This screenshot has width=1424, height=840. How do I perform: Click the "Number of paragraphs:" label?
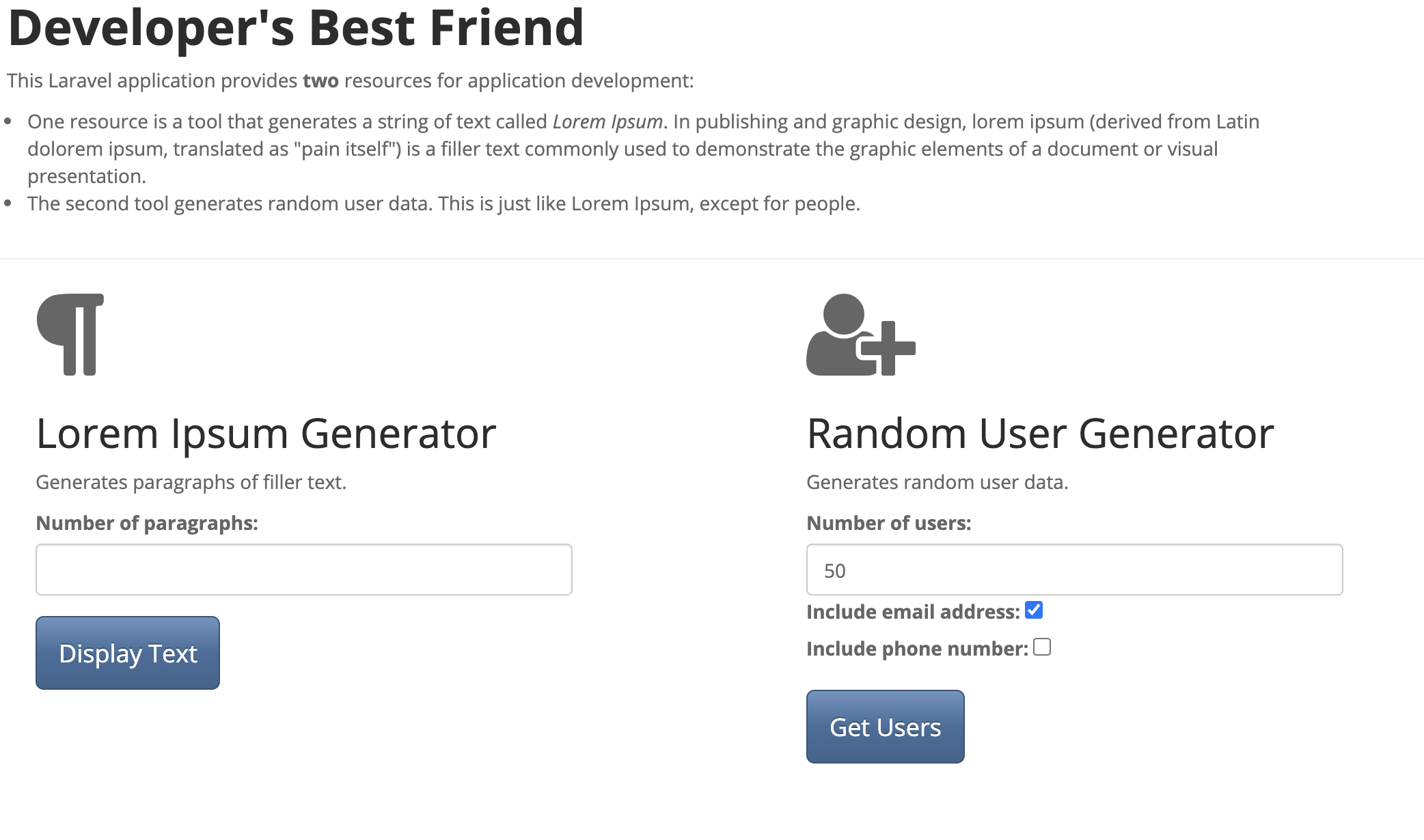point(147,523)
